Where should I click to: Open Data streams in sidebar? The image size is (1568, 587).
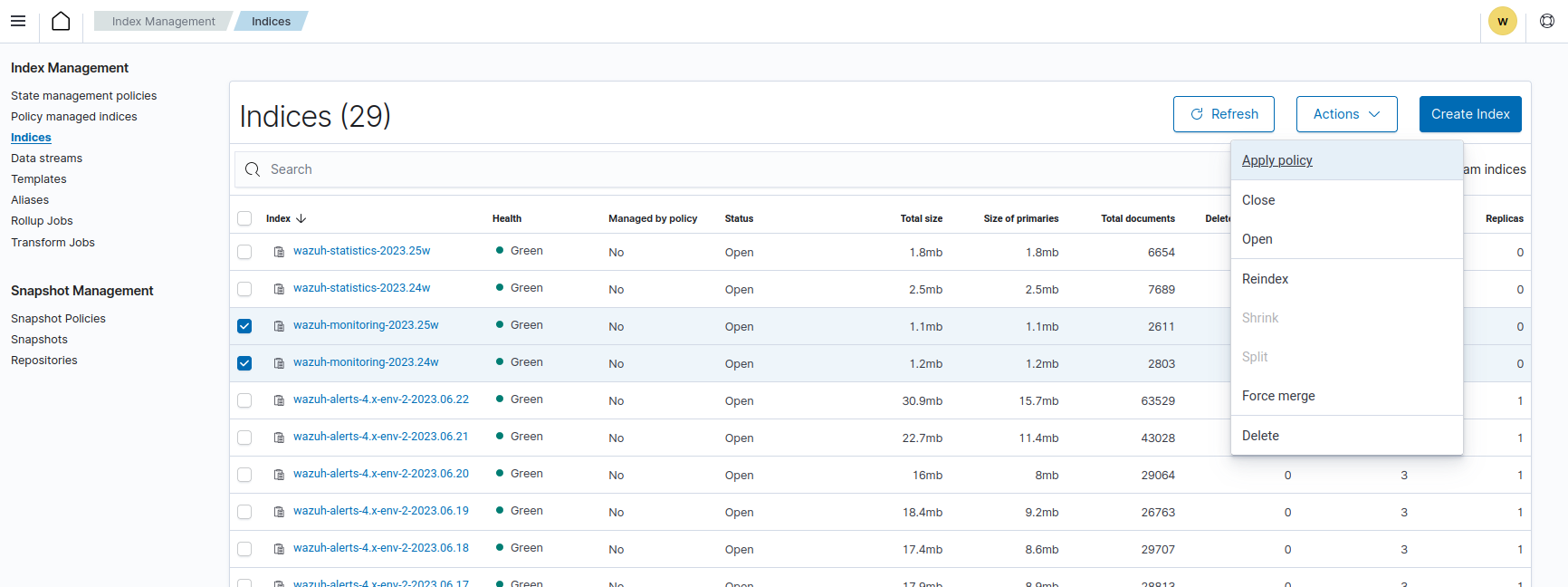(x=46, y=158)
